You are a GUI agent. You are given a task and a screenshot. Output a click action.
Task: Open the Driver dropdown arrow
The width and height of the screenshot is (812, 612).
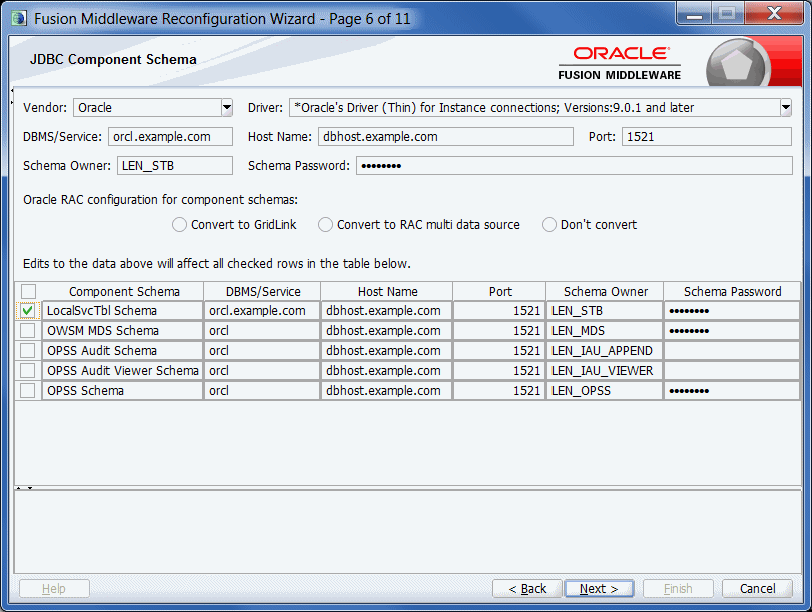pos(786,108)
